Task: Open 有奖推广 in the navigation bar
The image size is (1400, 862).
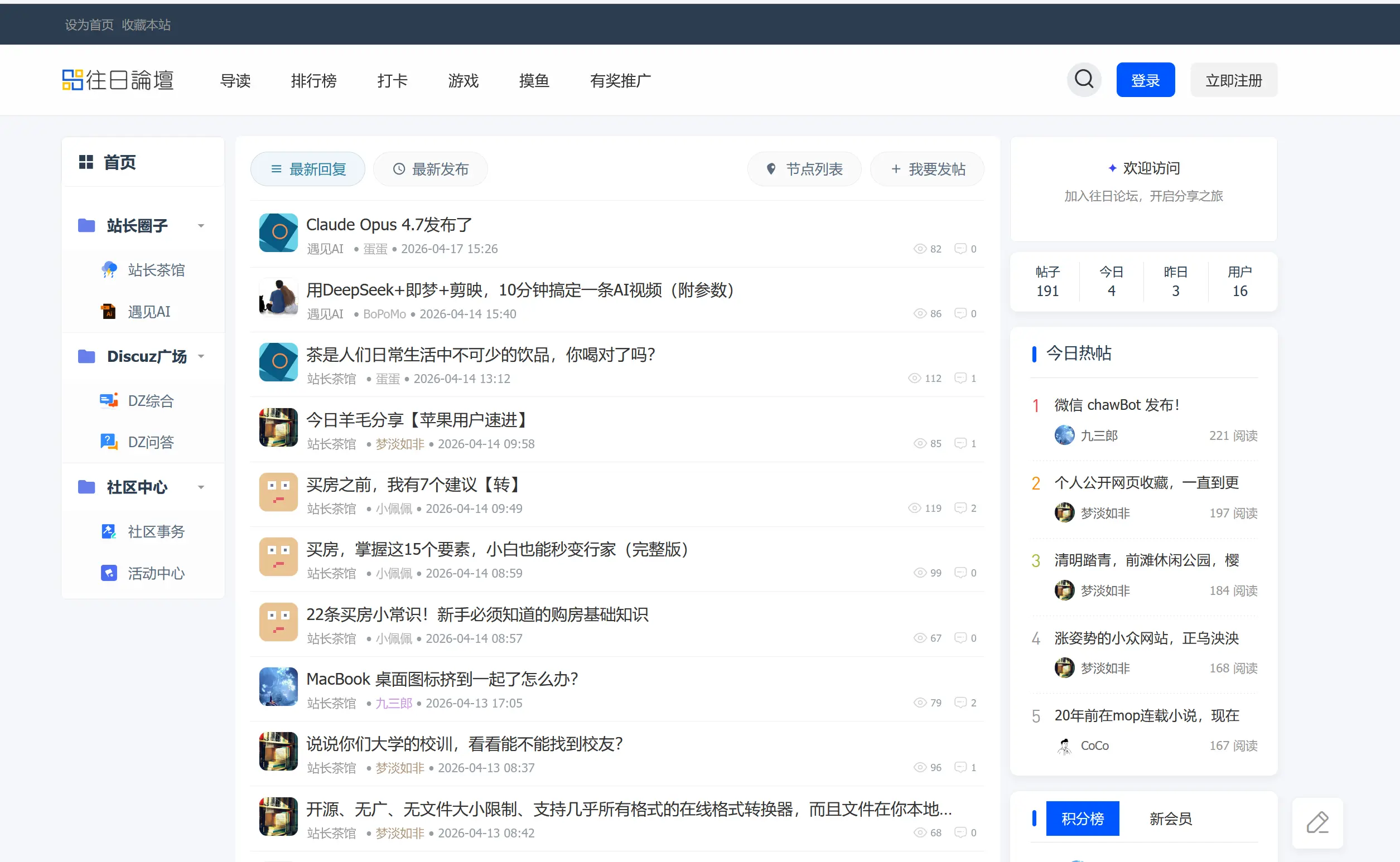Action: pyautogui.click(x=620, y=81)
